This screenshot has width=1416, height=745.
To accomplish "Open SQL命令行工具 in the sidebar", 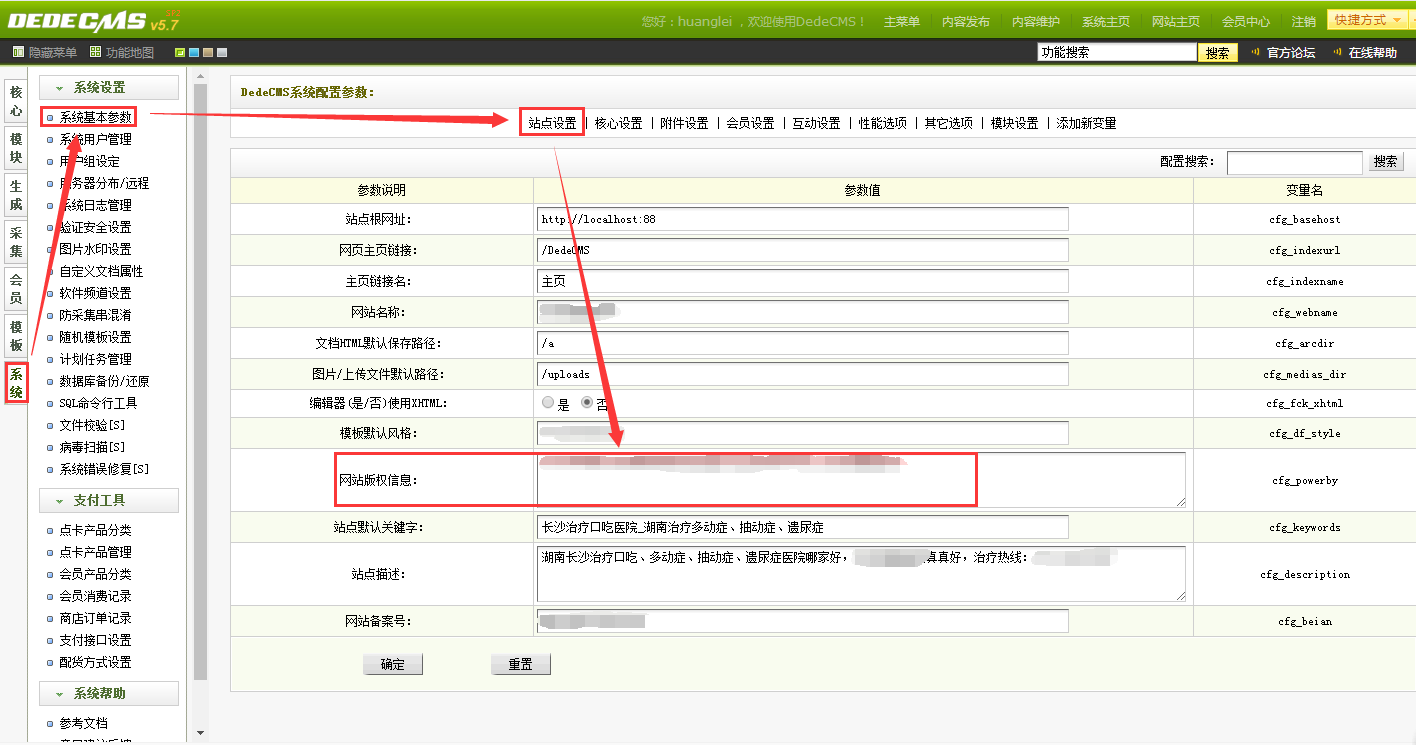I will point(98,403).
